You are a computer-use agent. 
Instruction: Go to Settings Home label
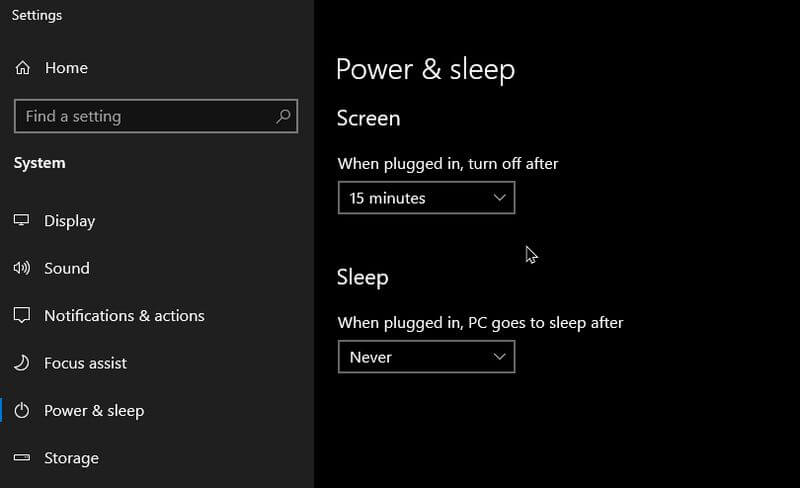pos(66,68)
